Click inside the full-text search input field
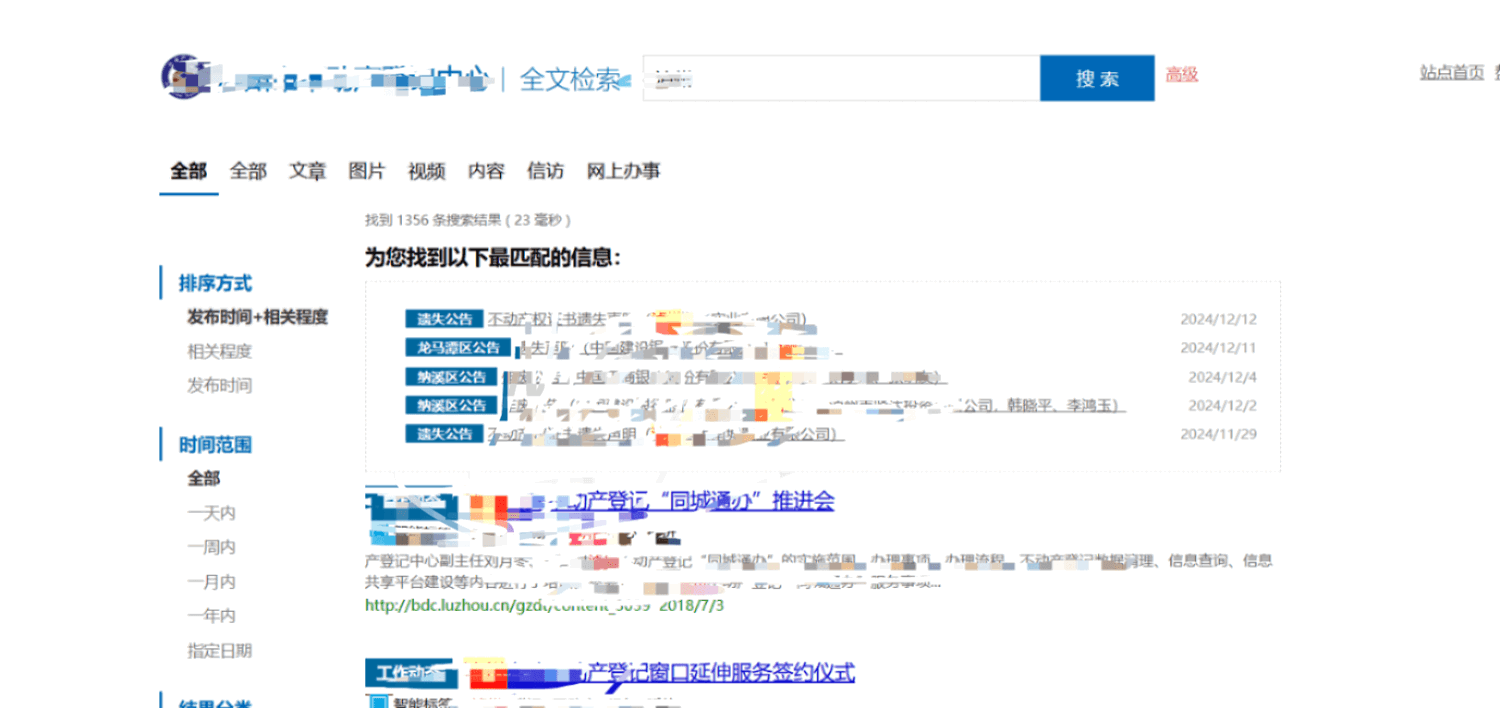This screenshot has width=1500, height=708. pos(840,78)
